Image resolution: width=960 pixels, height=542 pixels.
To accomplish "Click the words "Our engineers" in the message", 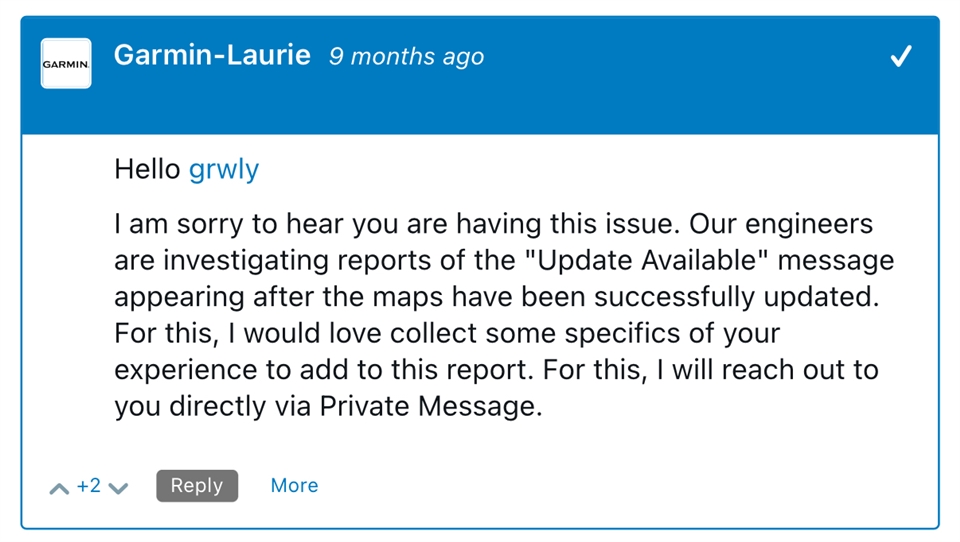I will click(781, 224).
